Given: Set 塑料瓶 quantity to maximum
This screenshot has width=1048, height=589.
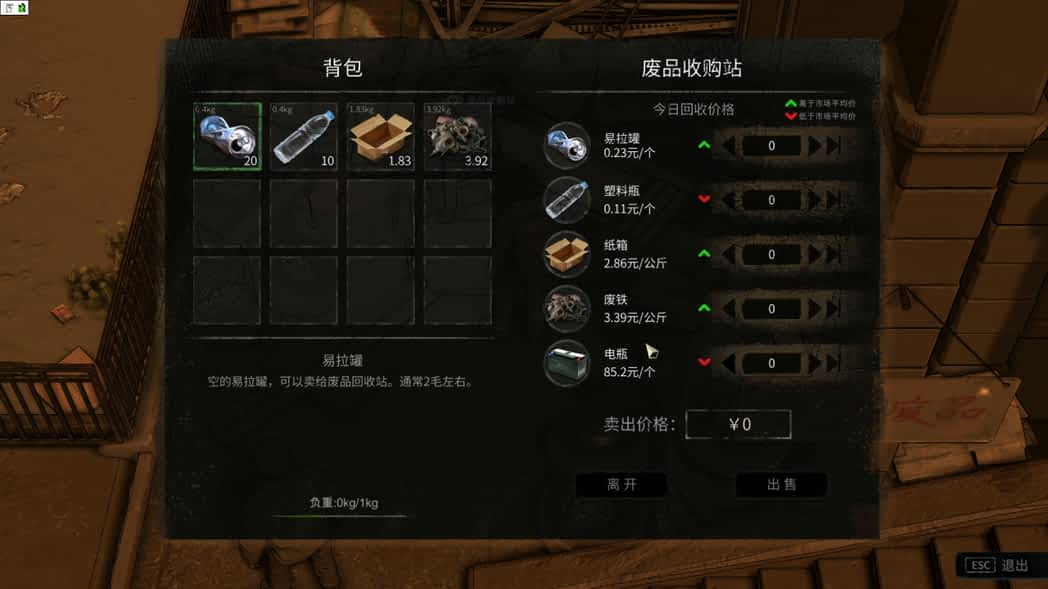Looking at the screenshot, I should point(833,200).
